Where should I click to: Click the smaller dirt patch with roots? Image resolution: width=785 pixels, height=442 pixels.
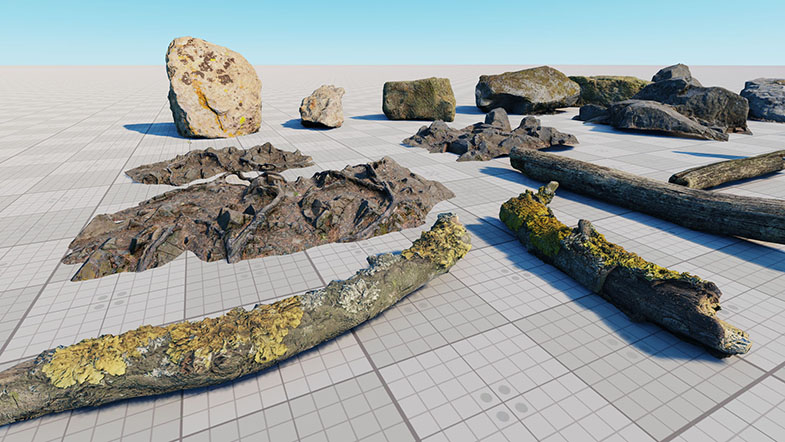(220, 163)
